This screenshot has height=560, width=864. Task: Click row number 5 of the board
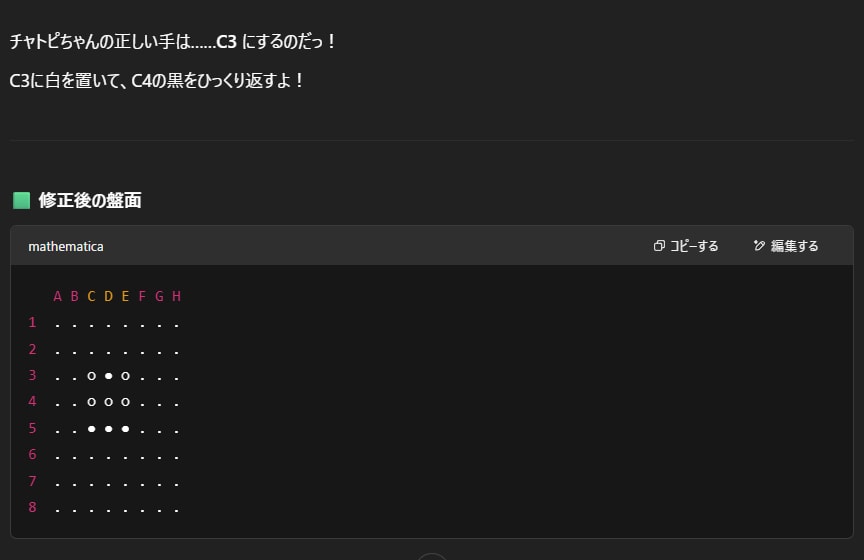32,428
